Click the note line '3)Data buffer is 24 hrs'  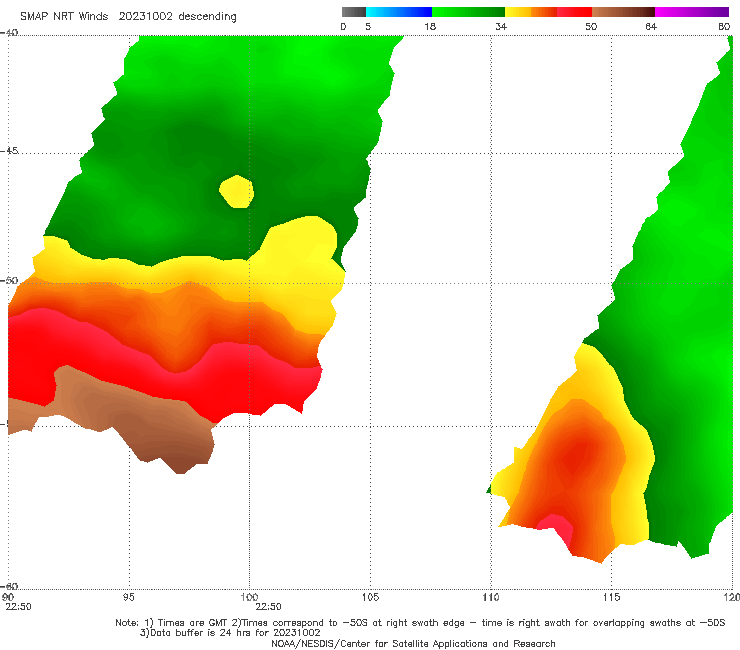click(x=230, y=633)
